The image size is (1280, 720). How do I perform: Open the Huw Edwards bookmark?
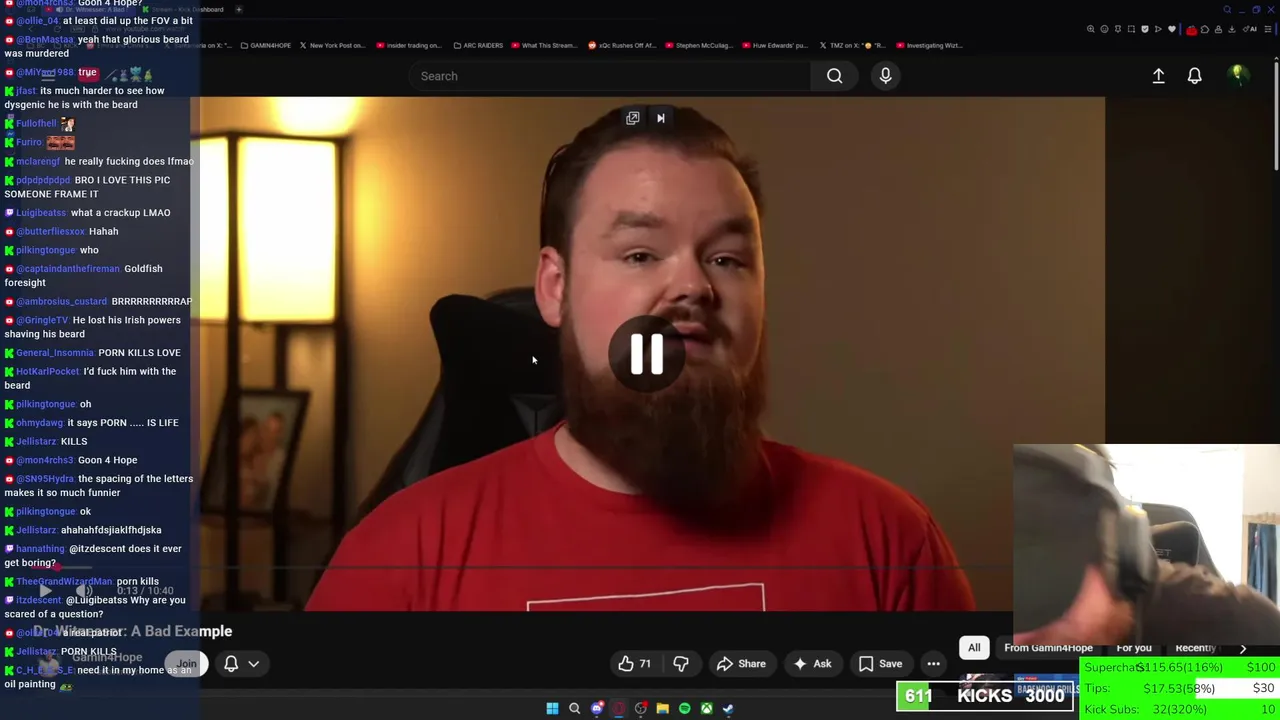pos(775,45)
